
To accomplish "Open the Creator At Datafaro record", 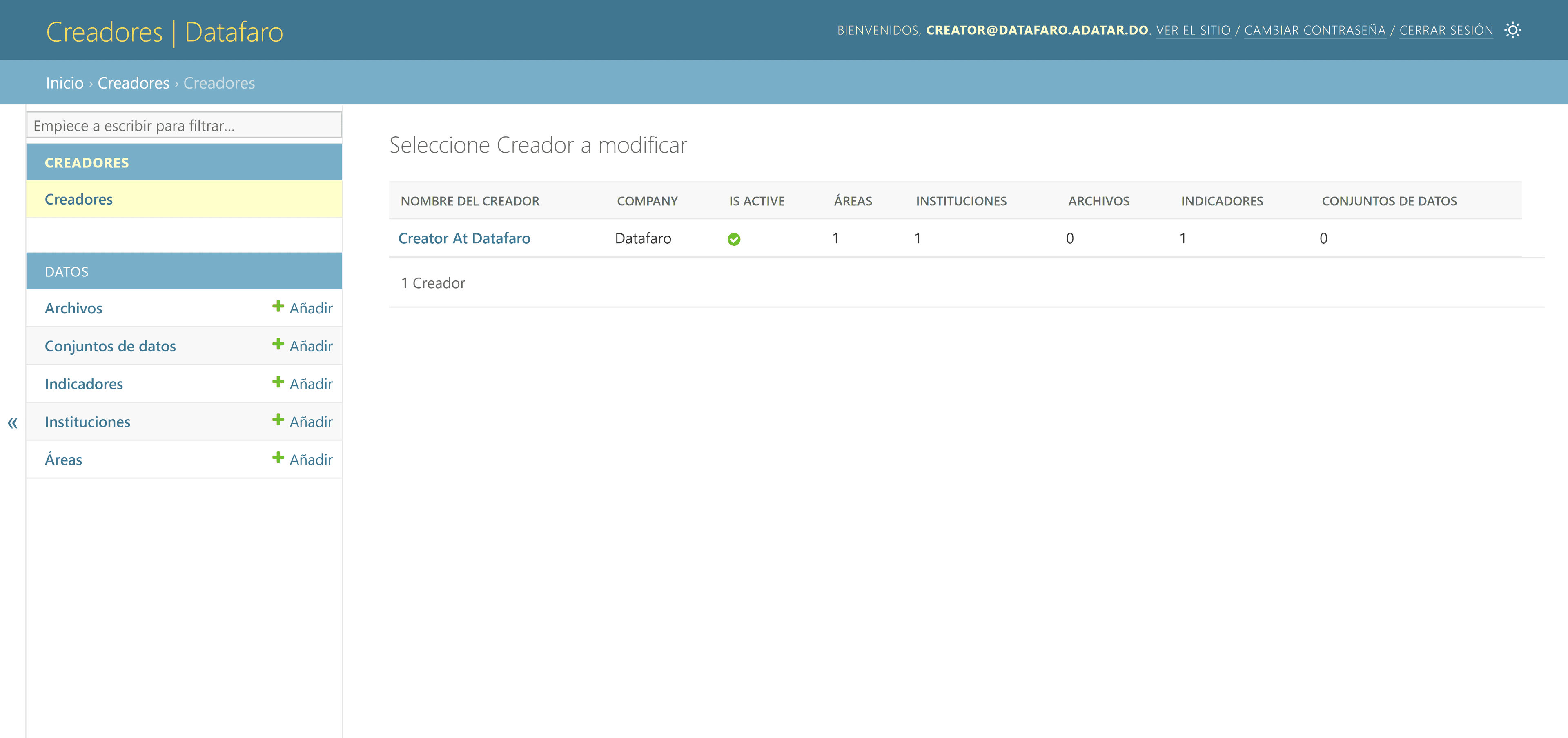I will pyautogui.click(x=464, y=238).
